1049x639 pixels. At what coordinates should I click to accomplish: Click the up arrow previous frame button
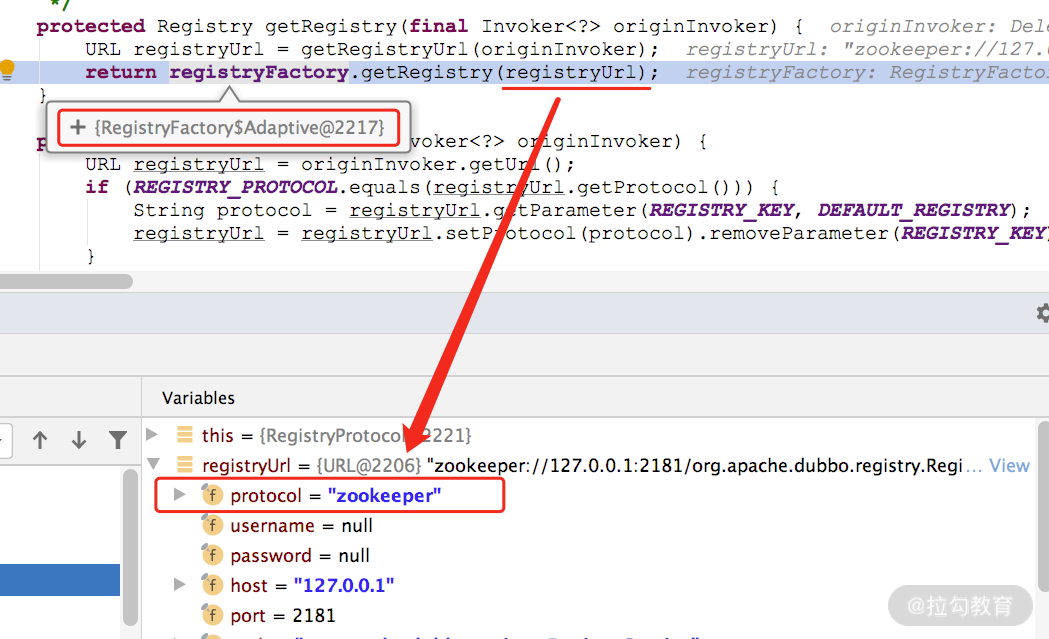(x=40, y=440)
